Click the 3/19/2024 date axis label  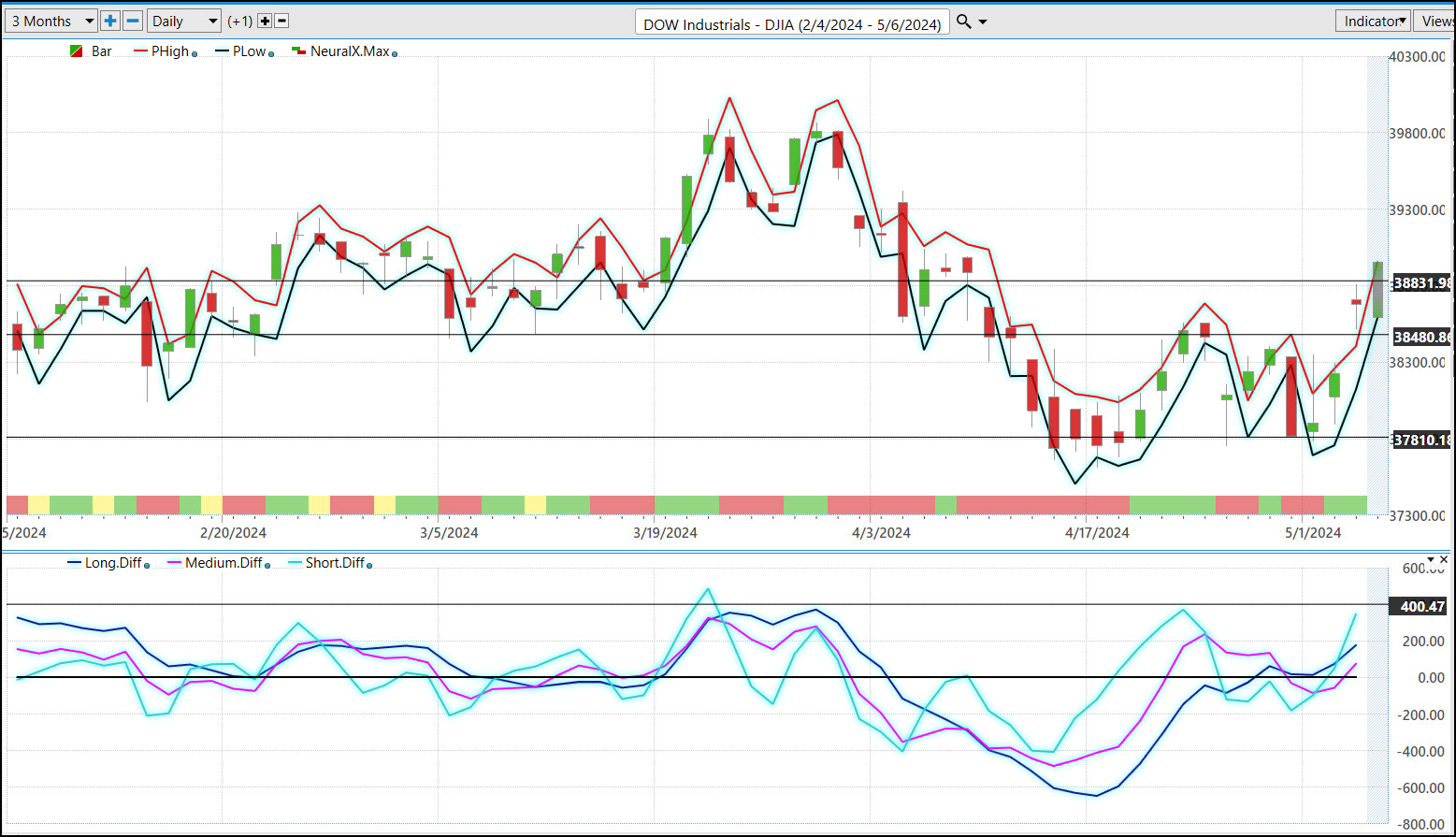coord(665,533)
